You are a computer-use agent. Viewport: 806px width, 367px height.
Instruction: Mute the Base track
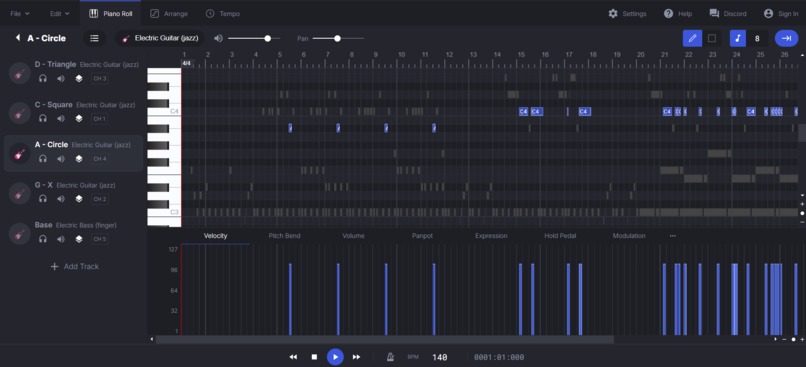pyautogui.click(x=61, y=239)
